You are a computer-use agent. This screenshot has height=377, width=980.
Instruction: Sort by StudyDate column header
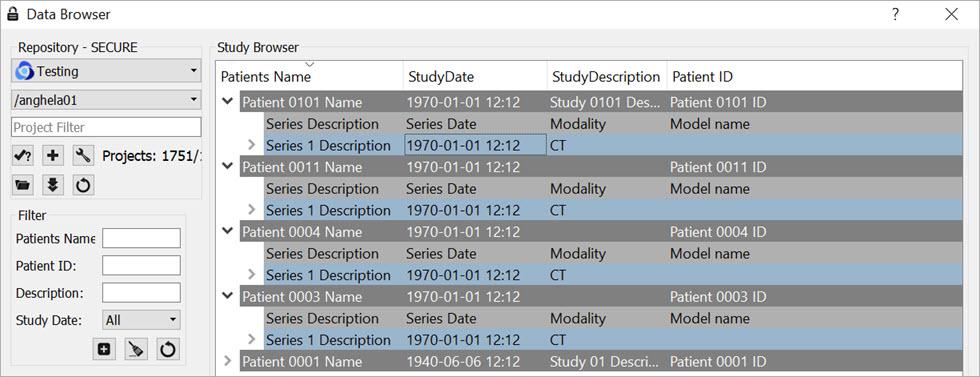[x=475, y=76]
